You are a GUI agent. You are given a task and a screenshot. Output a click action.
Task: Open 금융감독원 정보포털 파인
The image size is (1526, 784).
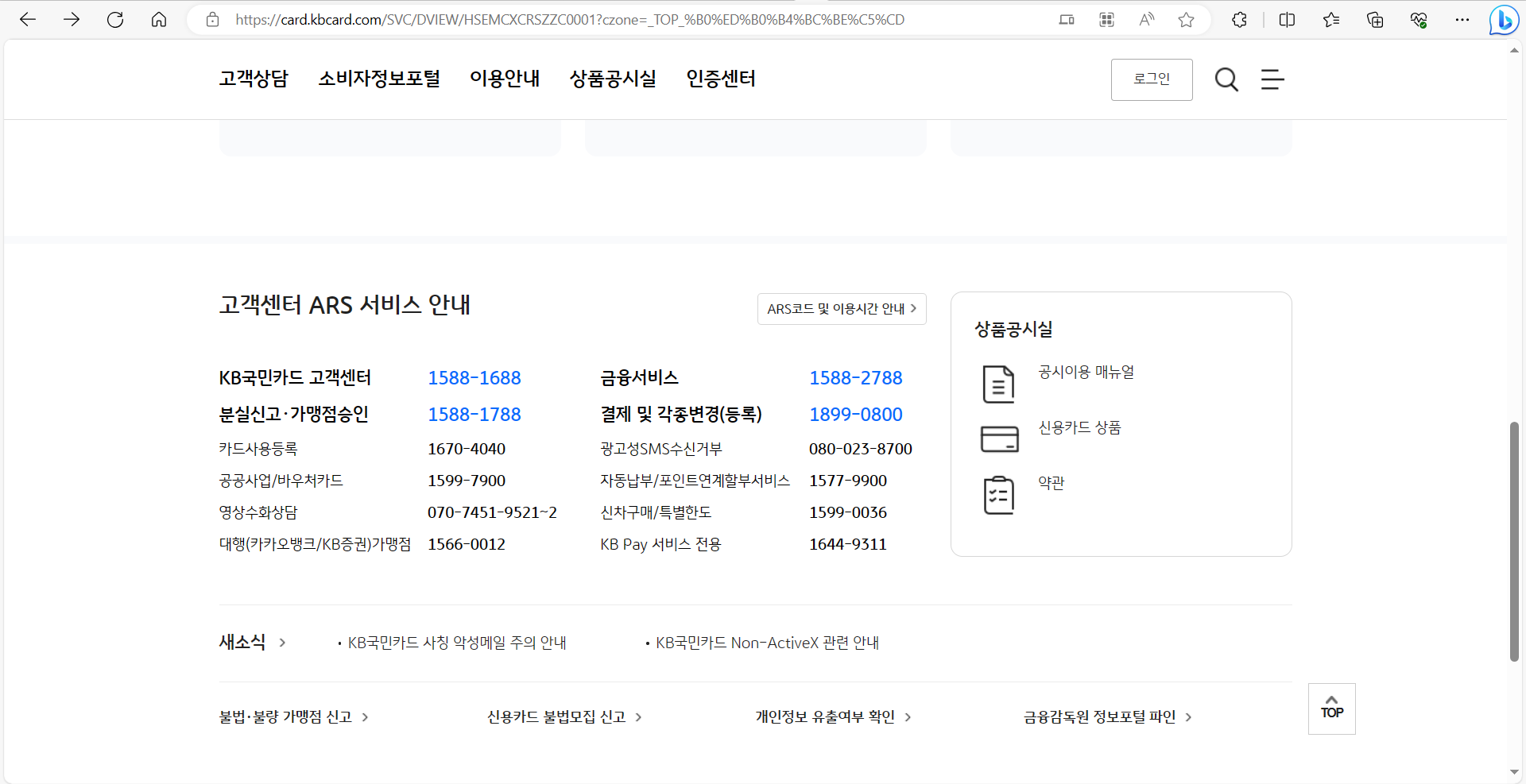(1108, 716)
